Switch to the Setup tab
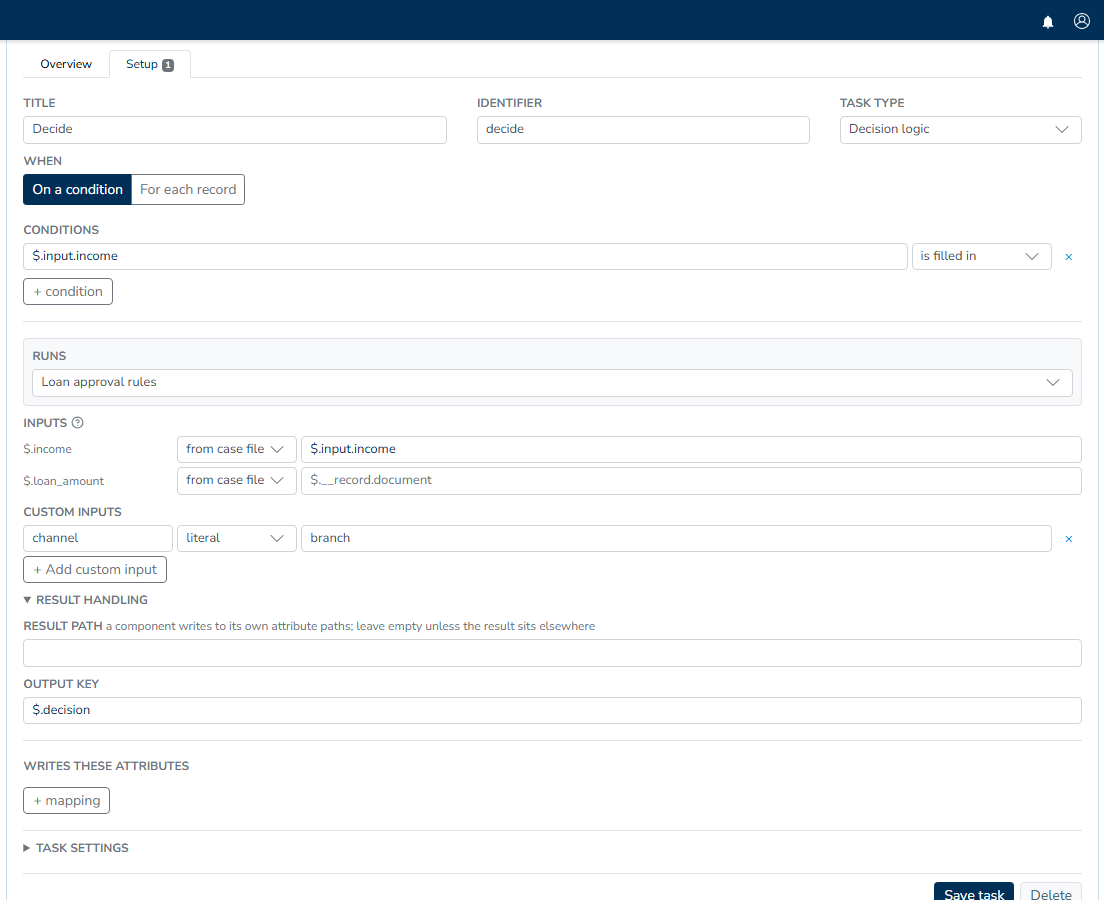 (x=149, y=64)
